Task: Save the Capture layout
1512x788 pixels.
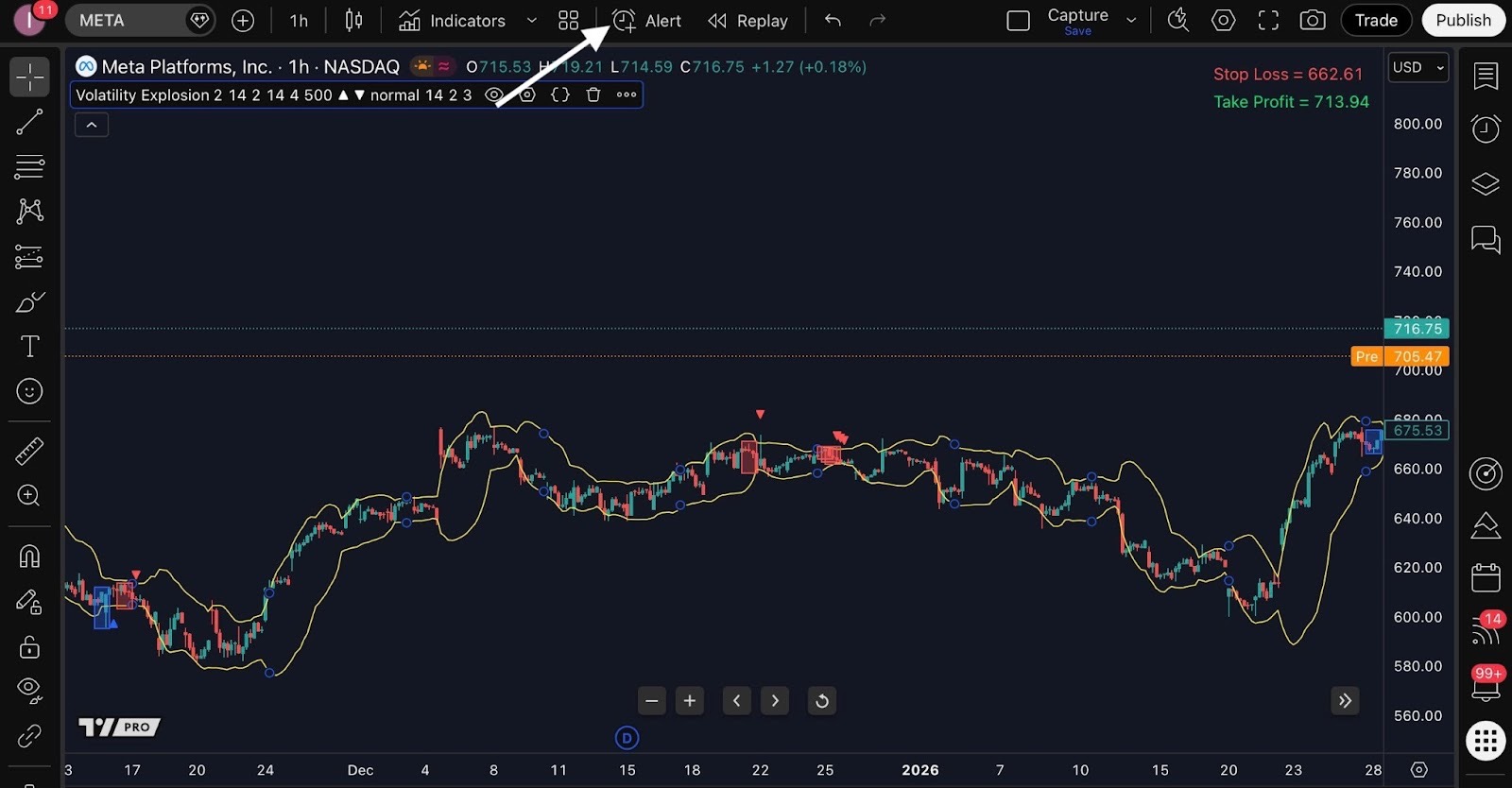Action: [1077, 20]
